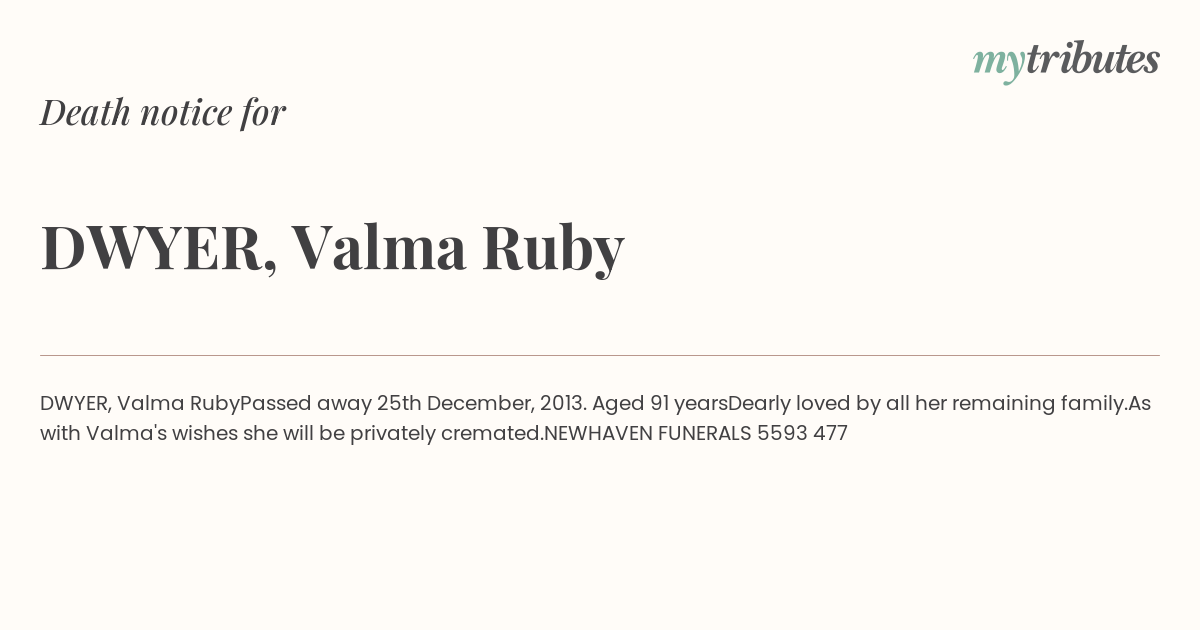Select the "Death notice for" heading

point(163,112)
